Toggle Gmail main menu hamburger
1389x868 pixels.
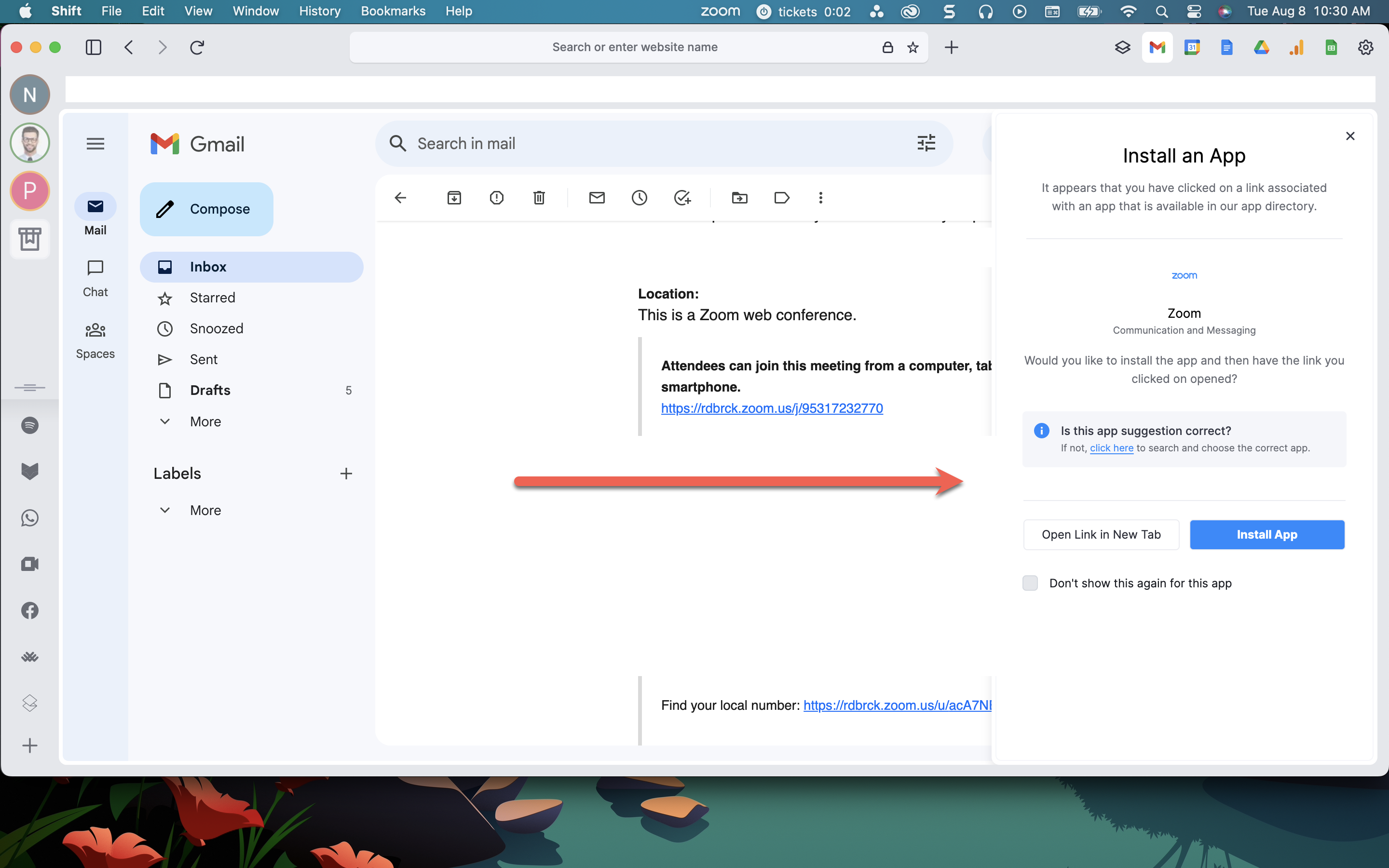95,144
